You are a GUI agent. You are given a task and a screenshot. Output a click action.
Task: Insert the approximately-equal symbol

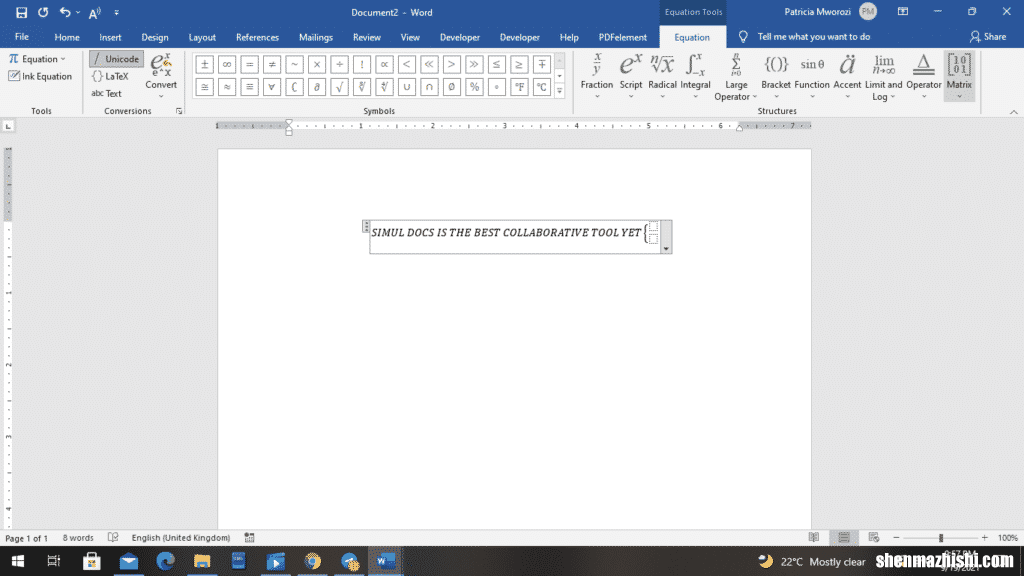click(x=227, y=87)
